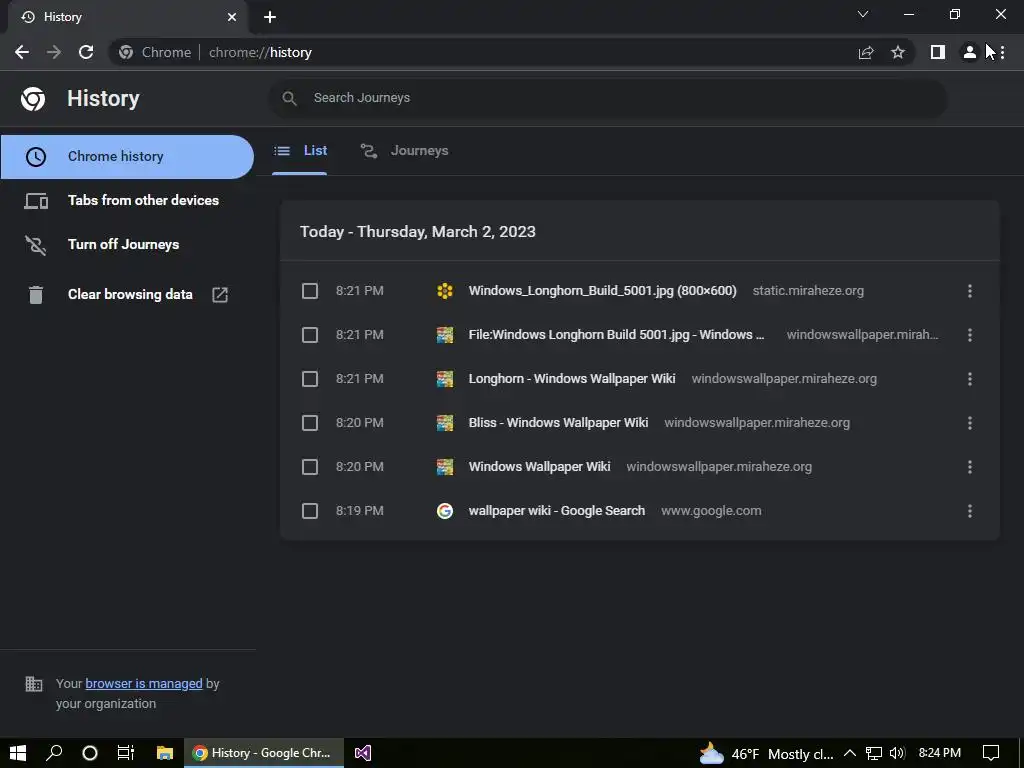
Task: Select Chrome history in the sidebar
Action: [127, 157]
